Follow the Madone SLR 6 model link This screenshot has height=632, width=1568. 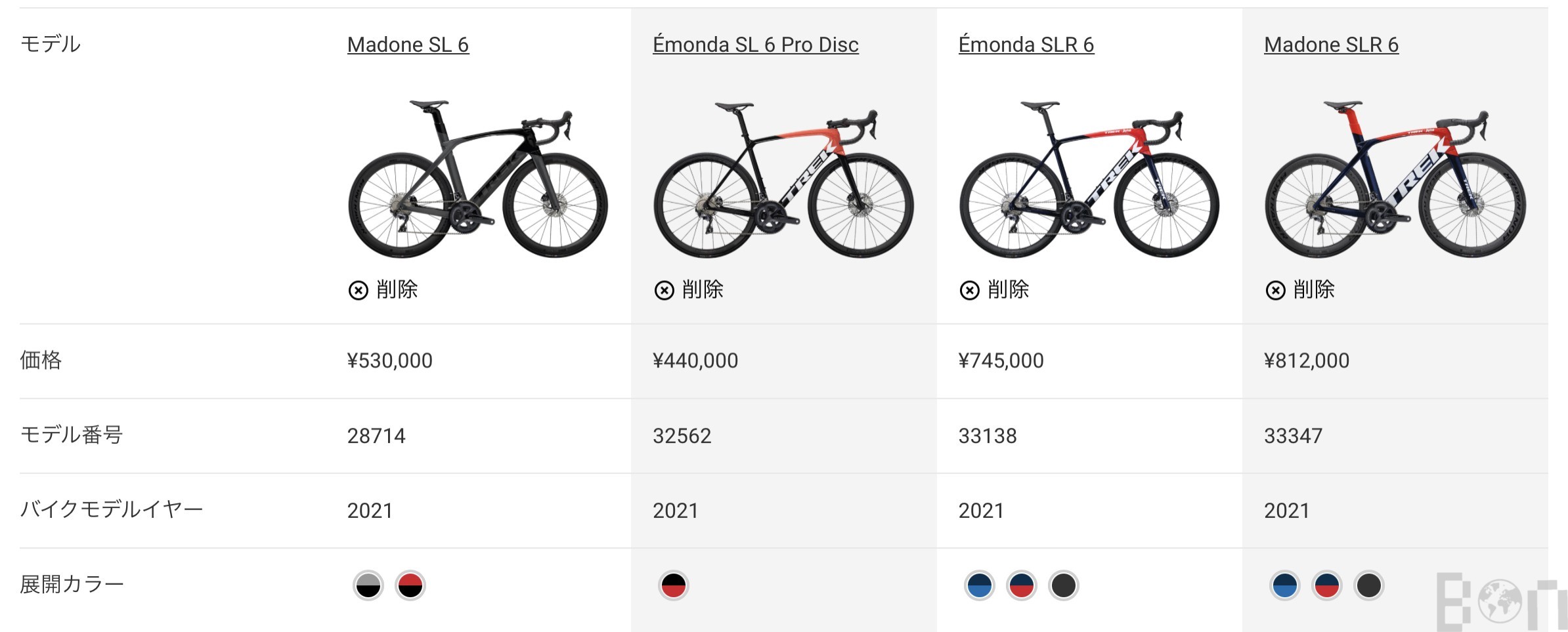click(1331, 45)
